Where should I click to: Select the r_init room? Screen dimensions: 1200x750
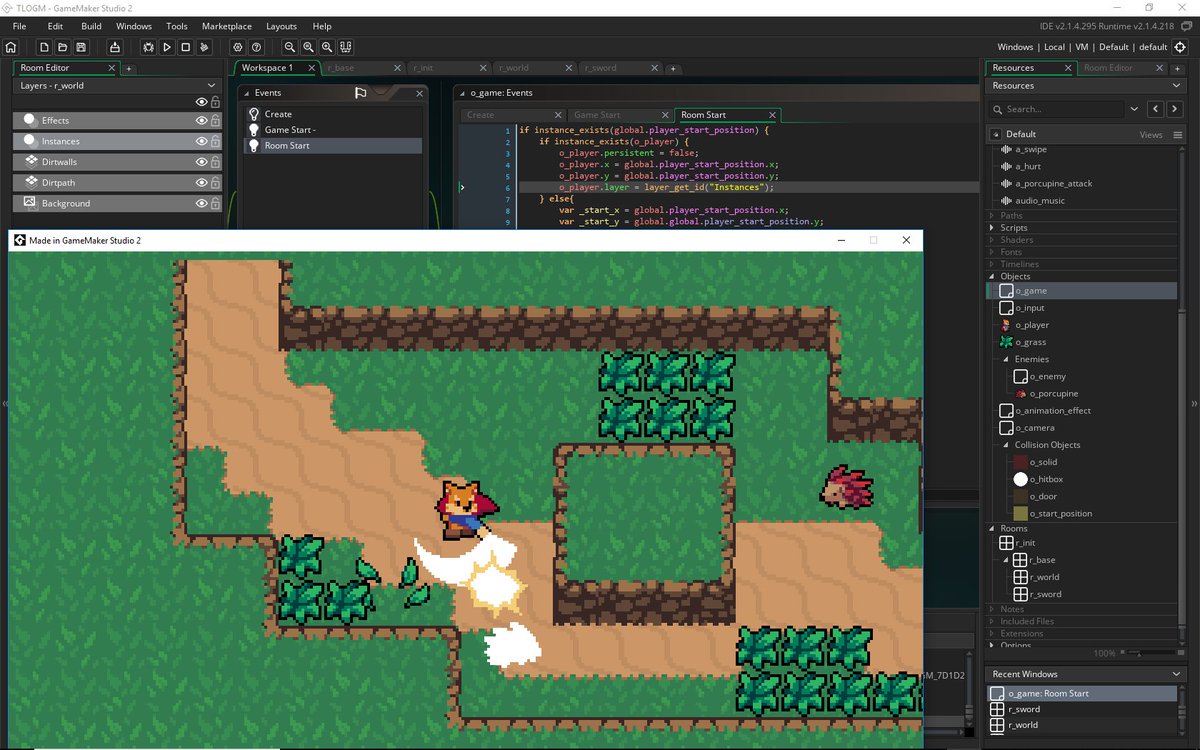[1025, 543]
